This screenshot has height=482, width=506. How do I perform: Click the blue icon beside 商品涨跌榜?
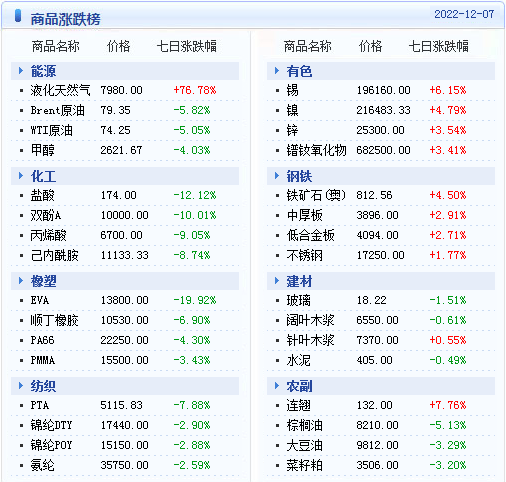coord(18,16)
